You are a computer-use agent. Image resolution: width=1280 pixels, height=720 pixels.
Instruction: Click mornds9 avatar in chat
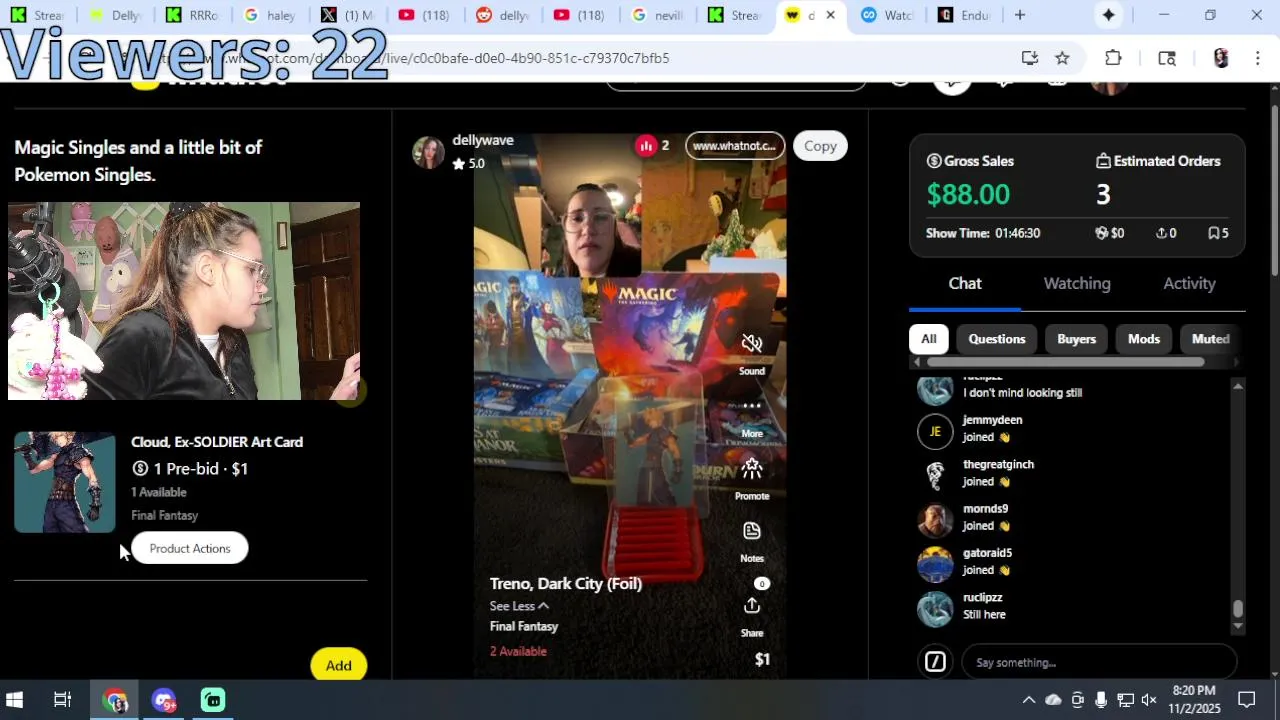tap(935, 520)
